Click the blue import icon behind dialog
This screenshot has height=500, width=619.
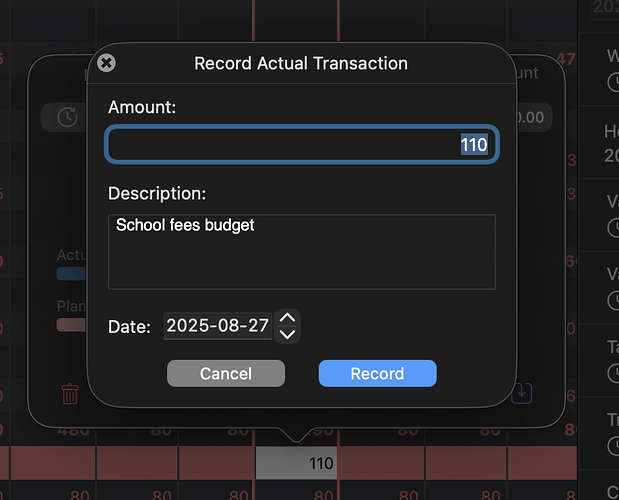[521, 393]
